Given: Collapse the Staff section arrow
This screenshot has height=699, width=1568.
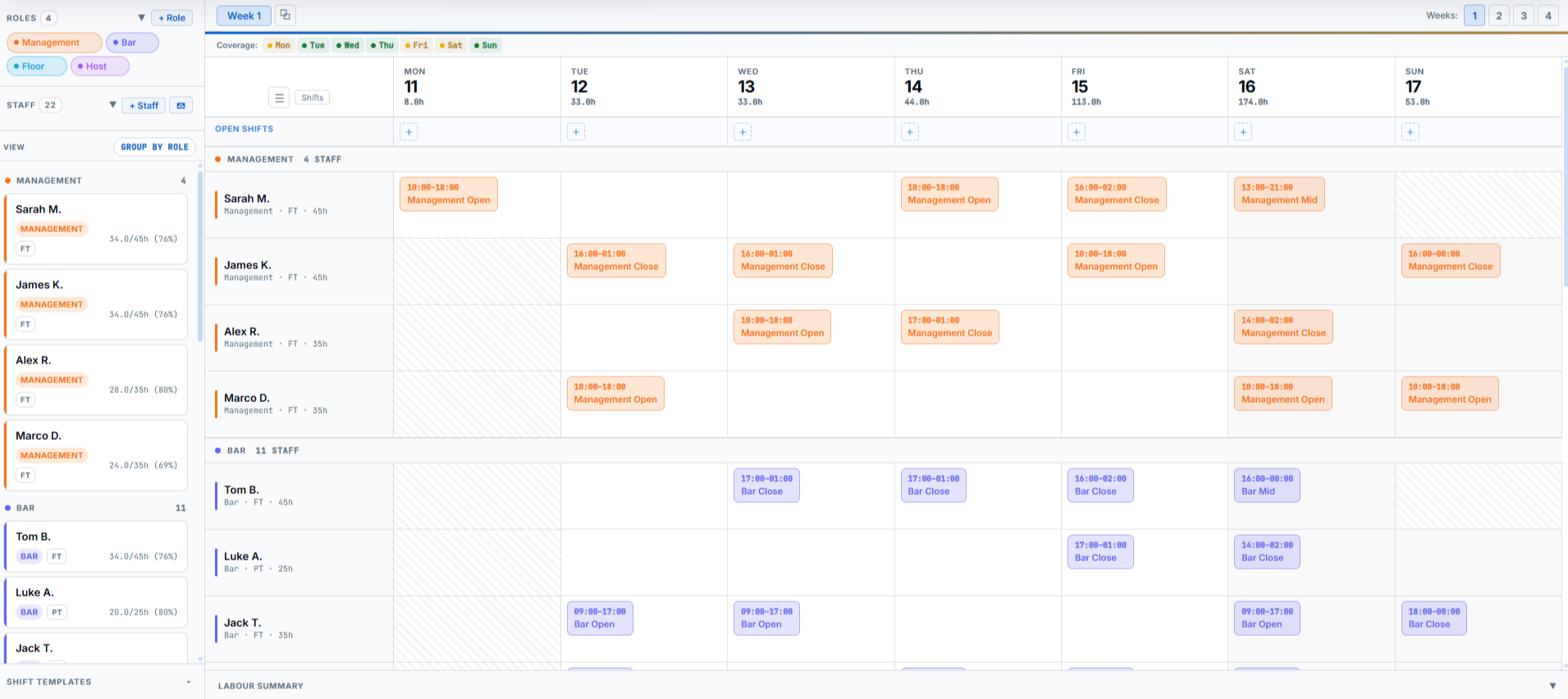Looking at the screenshot, I should click(x=112, y=105).
